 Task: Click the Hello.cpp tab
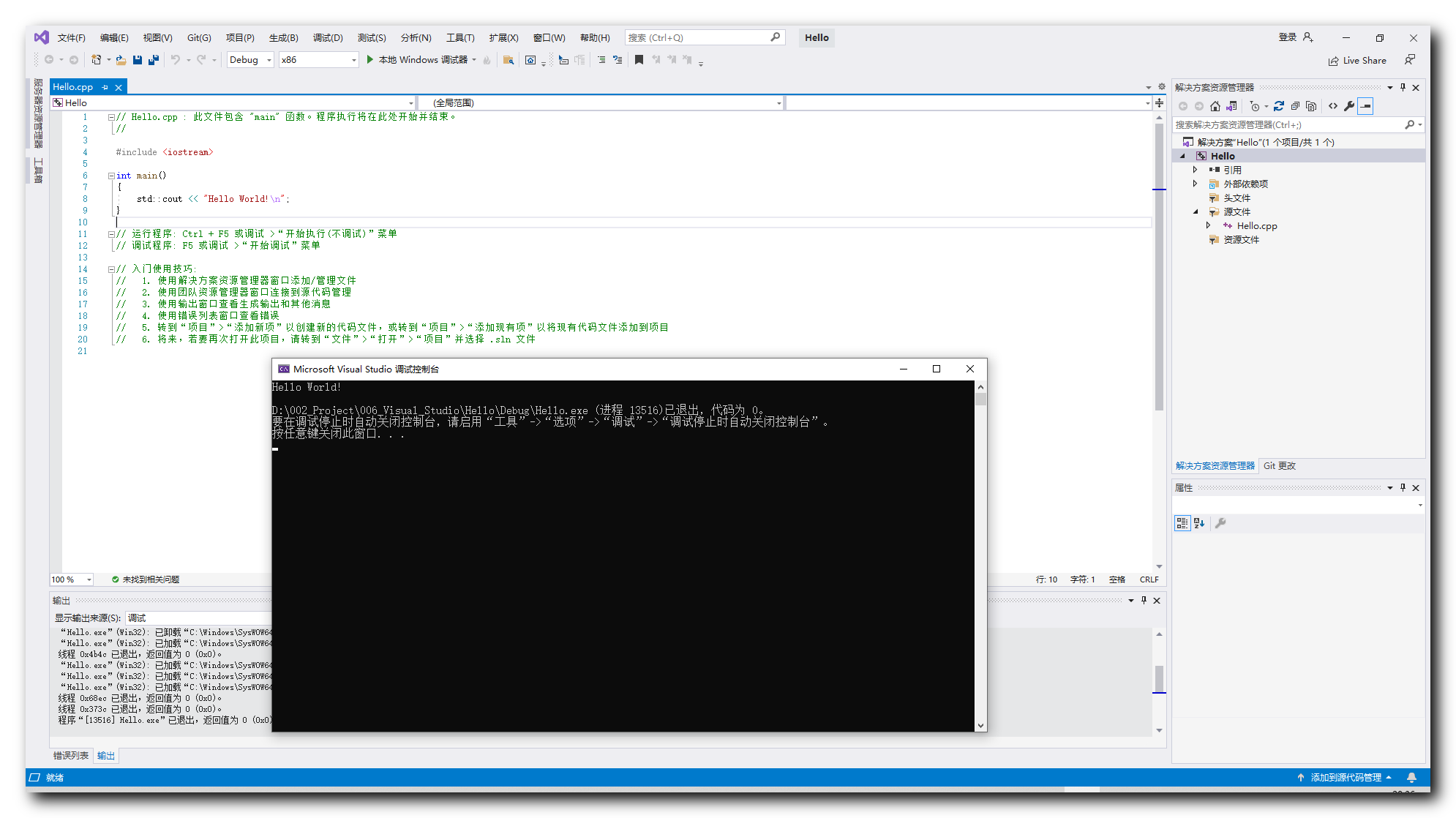pos(75,87)
